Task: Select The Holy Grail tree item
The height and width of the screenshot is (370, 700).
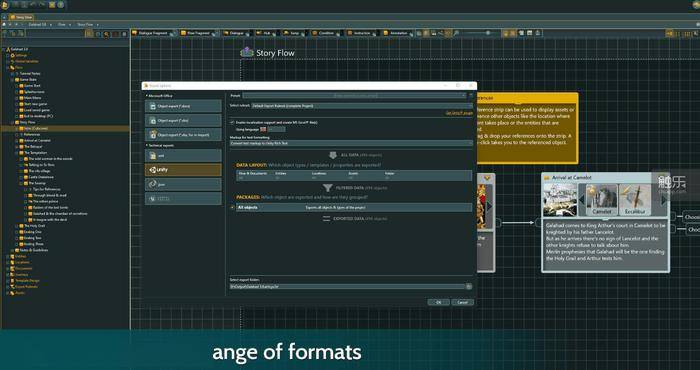Action: pos(34,226)
